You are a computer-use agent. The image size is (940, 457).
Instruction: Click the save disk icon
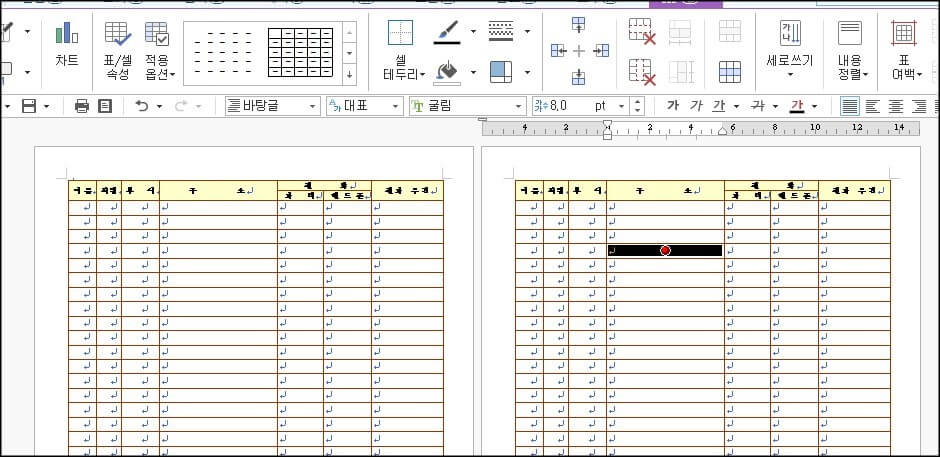(29, 107)
